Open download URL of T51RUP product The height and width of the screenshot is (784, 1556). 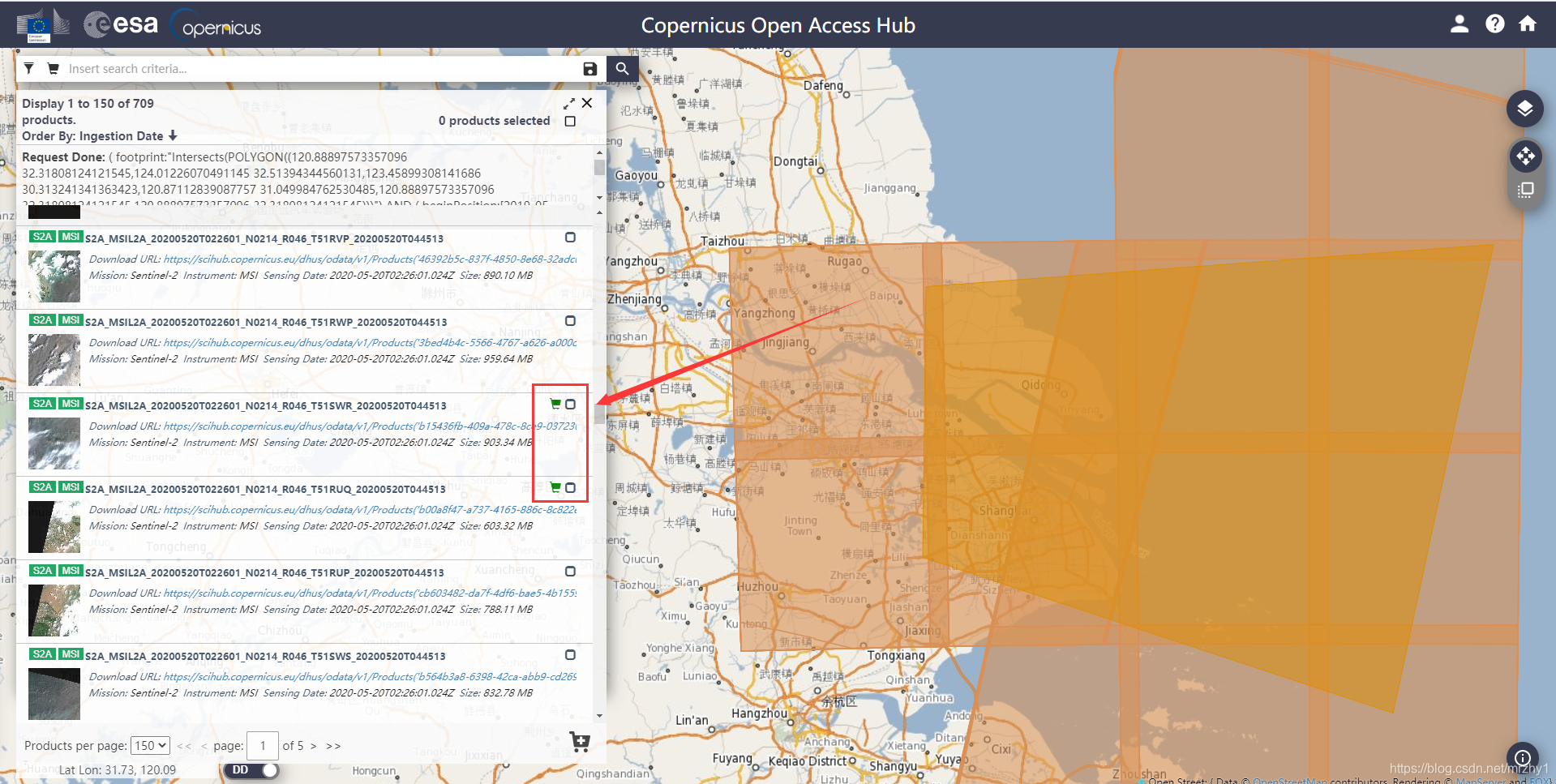click(370, 593)
